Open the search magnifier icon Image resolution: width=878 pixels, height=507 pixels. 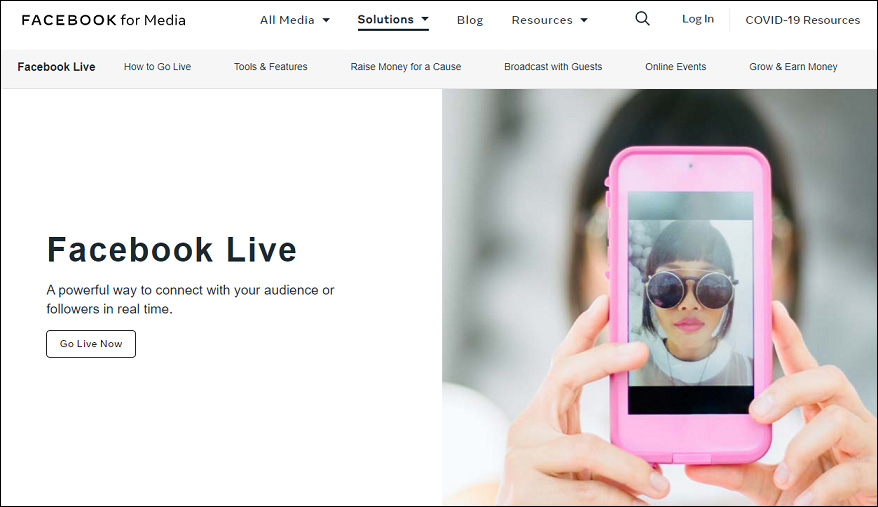[x=642, y=19]
